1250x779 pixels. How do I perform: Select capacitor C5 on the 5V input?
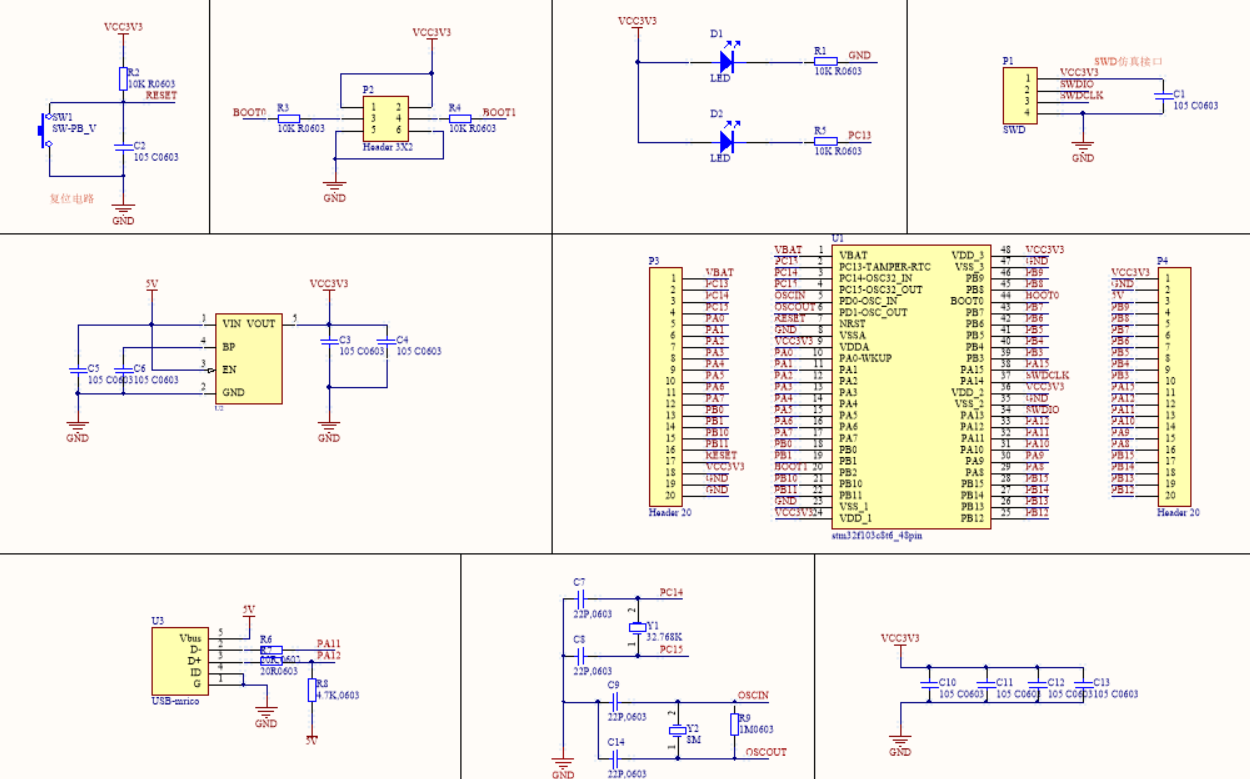(77, 370)
